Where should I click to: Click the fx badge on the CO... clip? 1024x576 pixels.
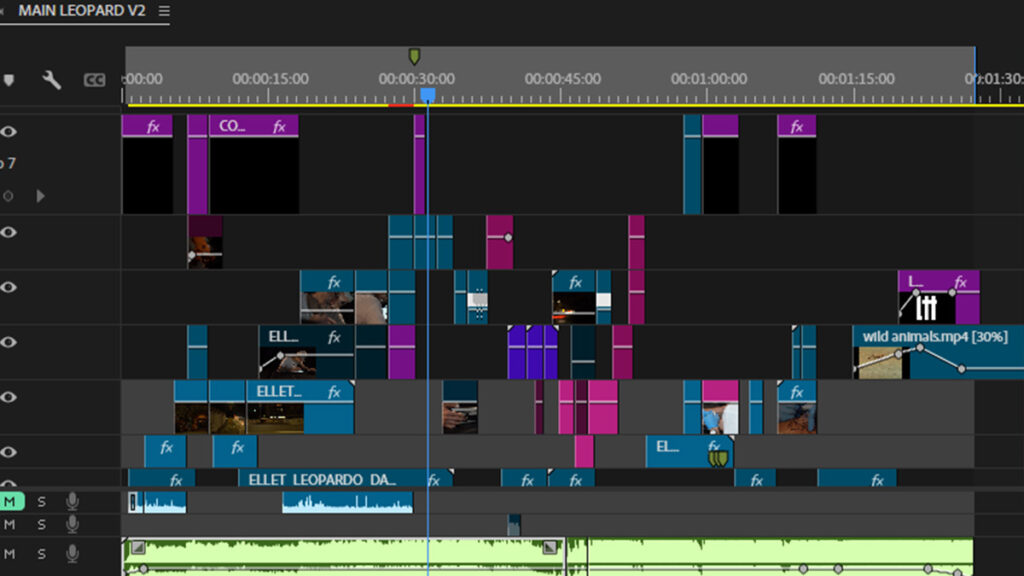click(x=280, y=127)
